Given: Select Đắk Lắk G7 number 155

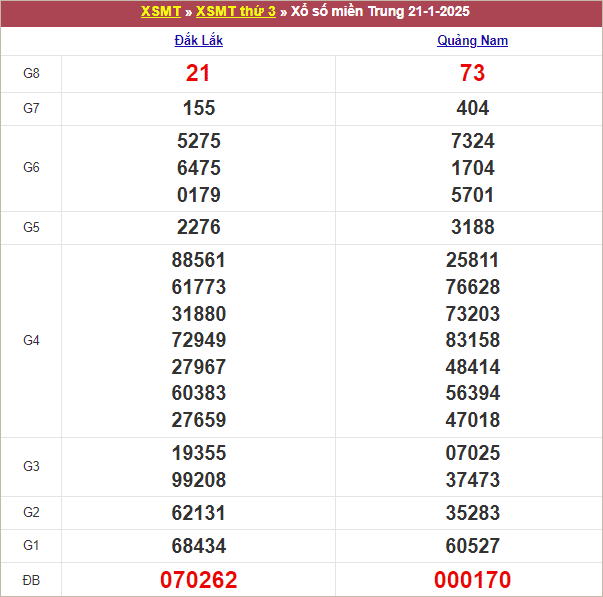Looking at the screenshot, I should point(199,108).
